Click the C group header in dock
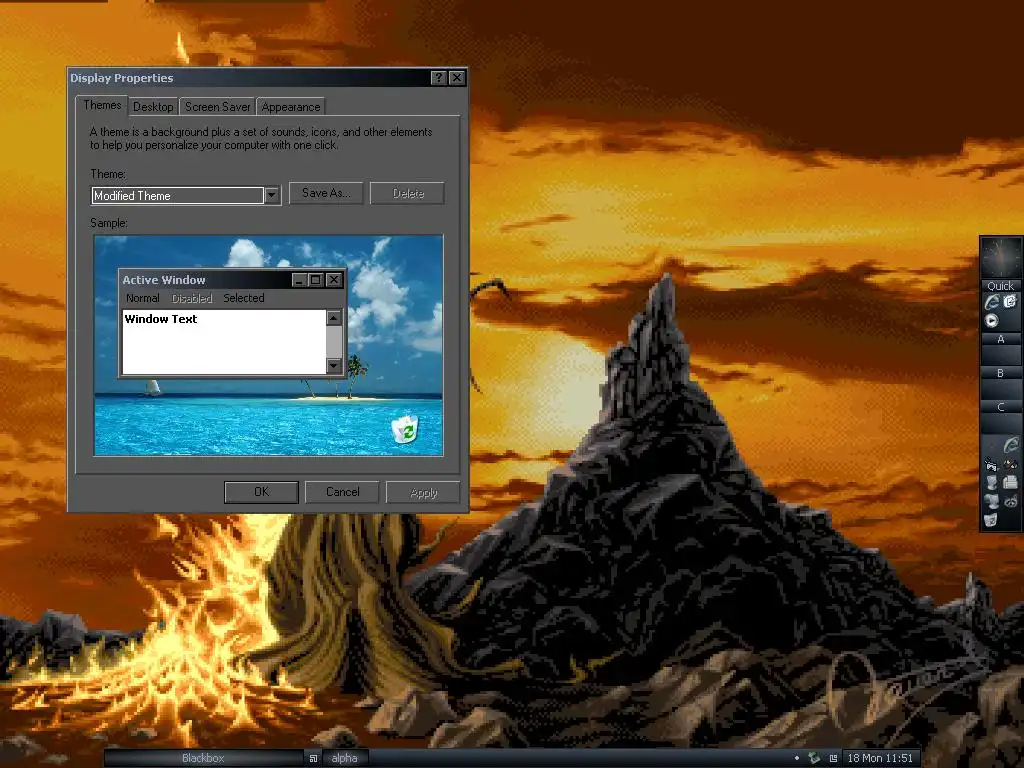 point(1001,407)
